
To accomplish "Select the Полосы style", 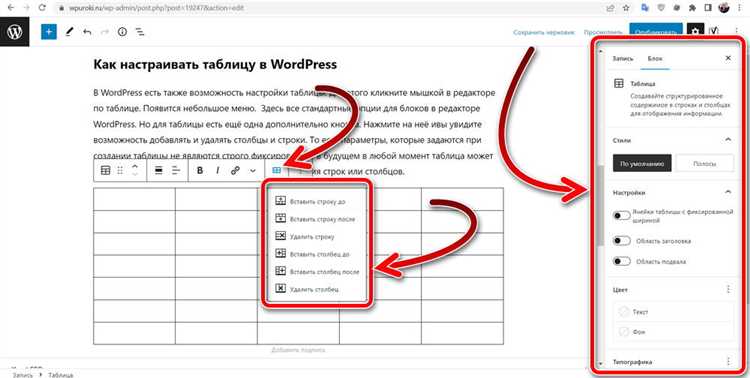I will click(705, 163).
